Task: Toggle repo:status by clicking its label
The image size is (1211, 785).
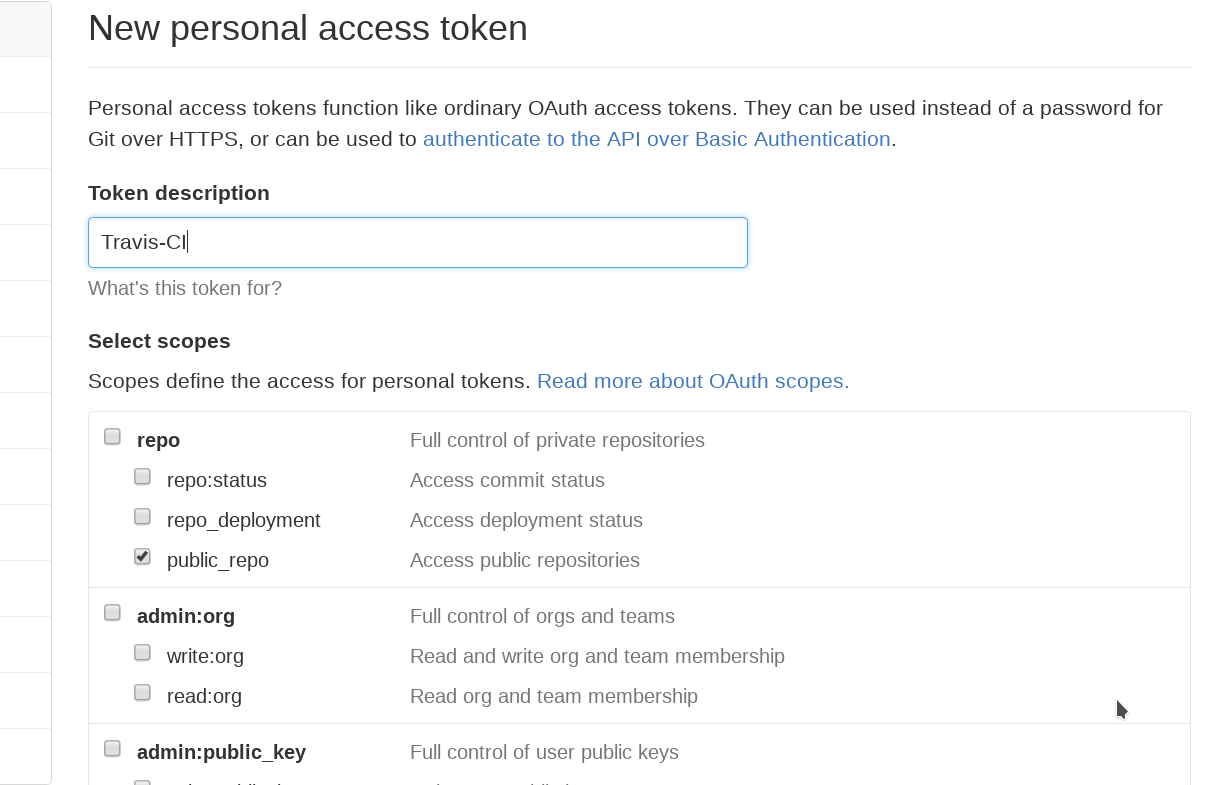Action: click(x=217, y=480)
